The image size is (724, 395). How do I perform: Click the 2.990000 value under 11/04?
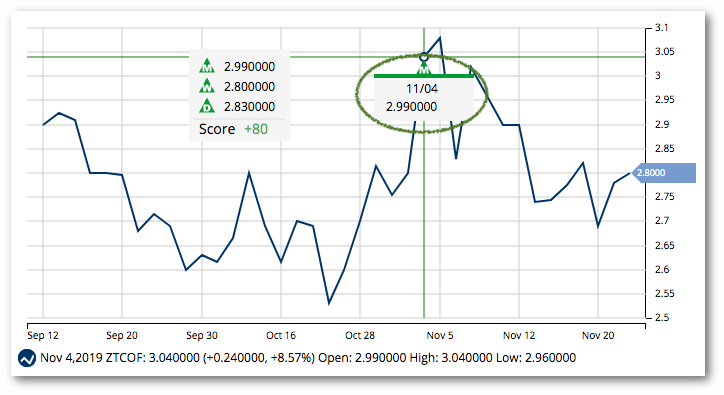[x=411, y=107]
